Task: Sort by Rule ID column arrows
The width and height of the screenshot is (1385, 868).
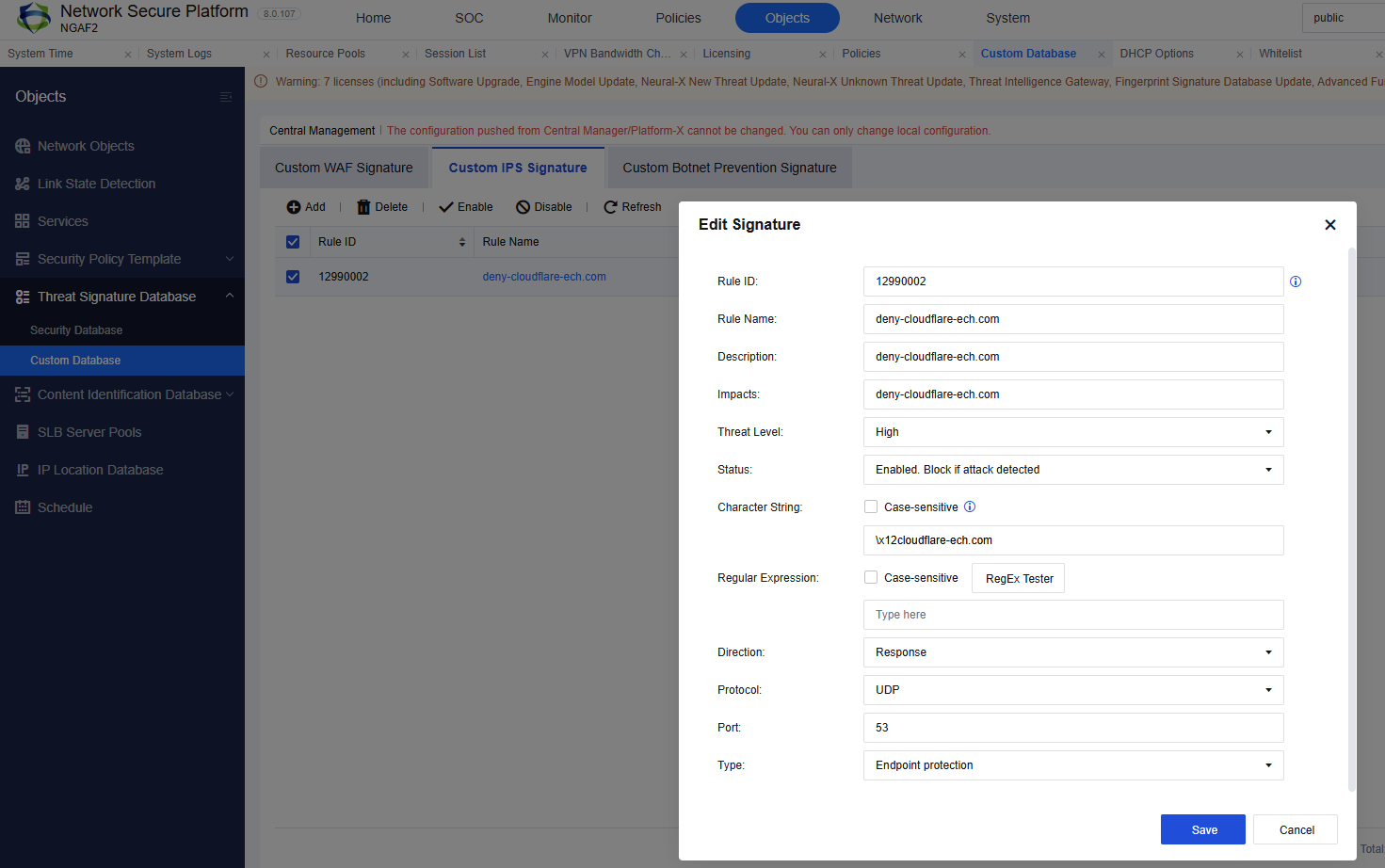Action: pos(462,242)
